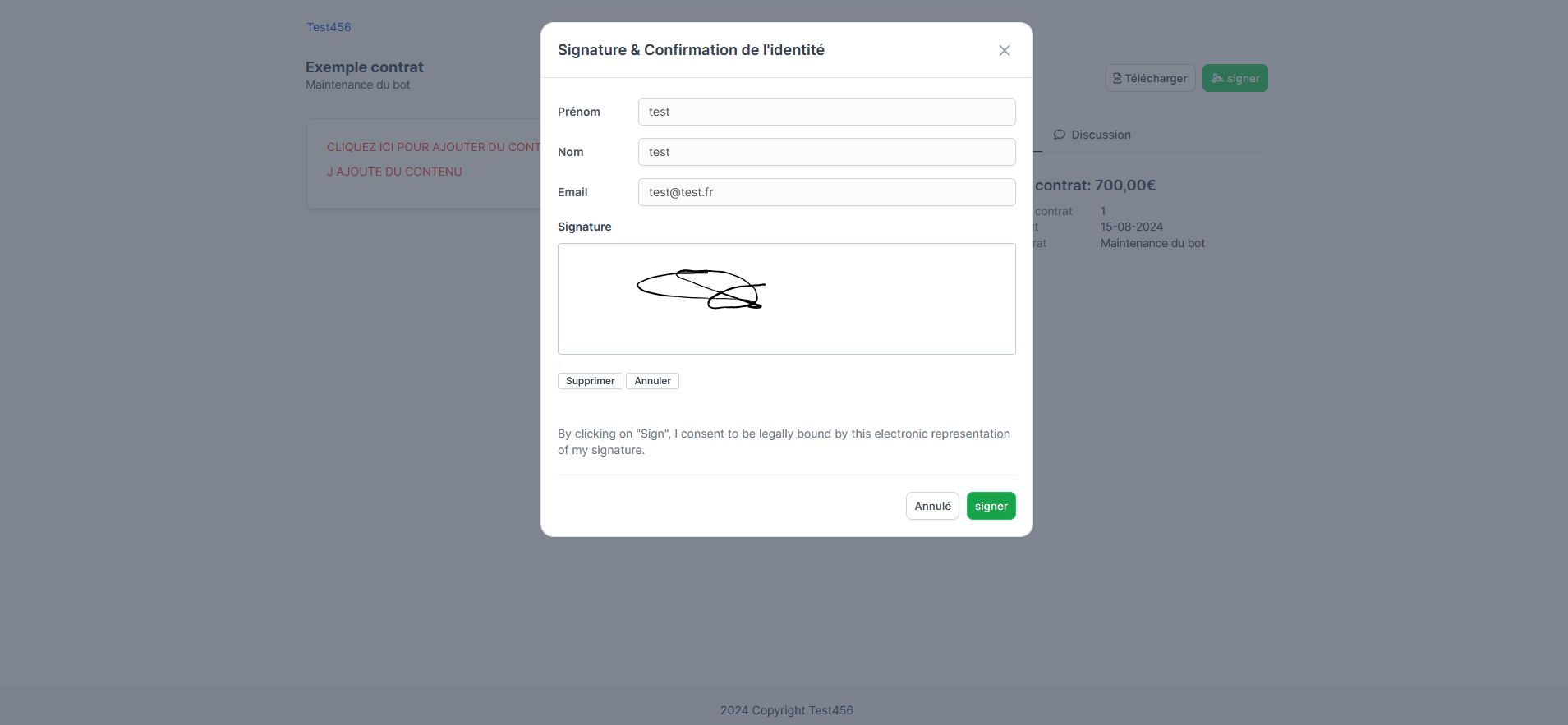Screen dimensions: 1568x725
Task: Undo last stroke with Annuler button
Action: (652, 381)
